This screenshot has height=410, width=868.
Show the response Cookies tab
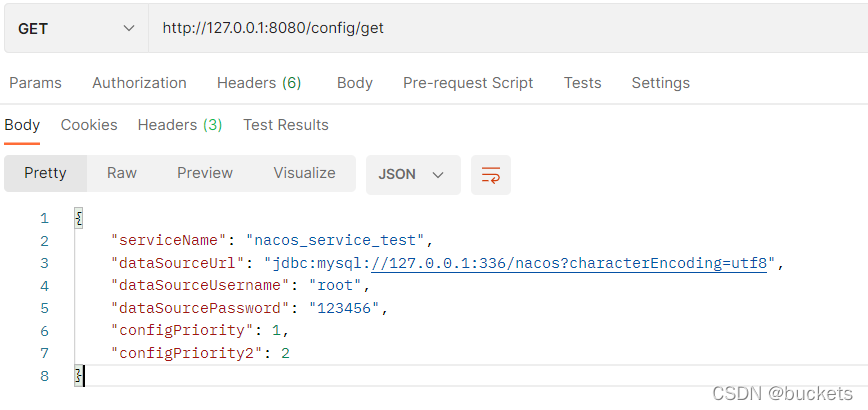coord(89,125)
